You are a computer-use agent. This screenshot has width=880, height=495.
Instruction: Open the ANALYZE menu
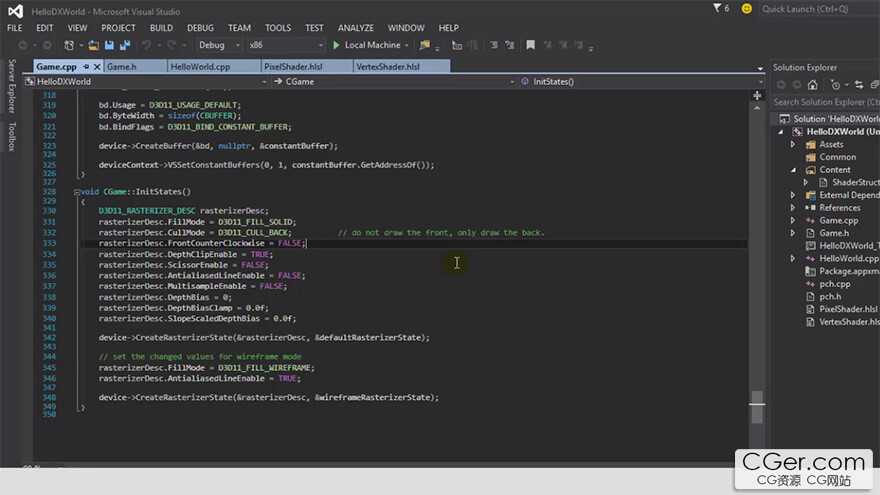click(x=355, y=28)
